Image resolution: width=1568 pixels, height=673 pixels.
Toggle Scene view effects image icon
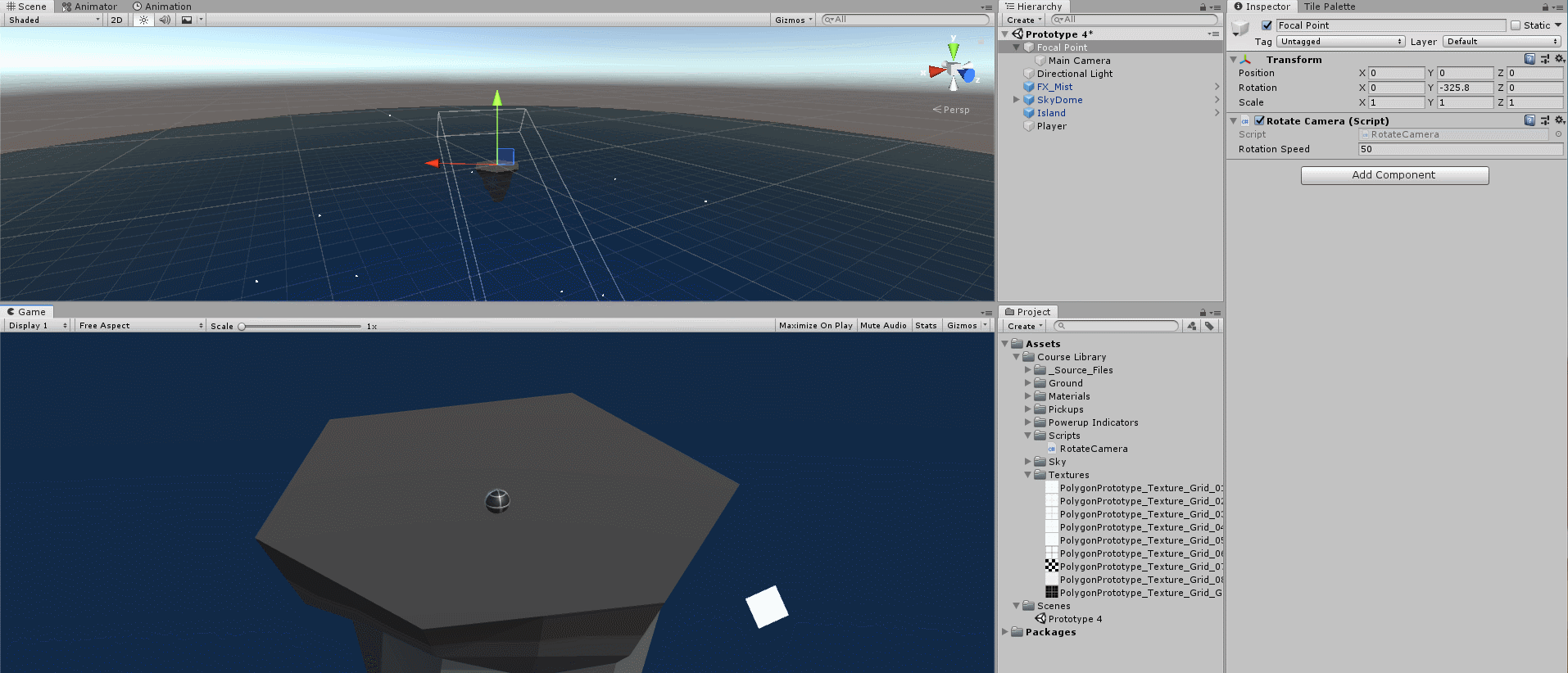[187, 20]
